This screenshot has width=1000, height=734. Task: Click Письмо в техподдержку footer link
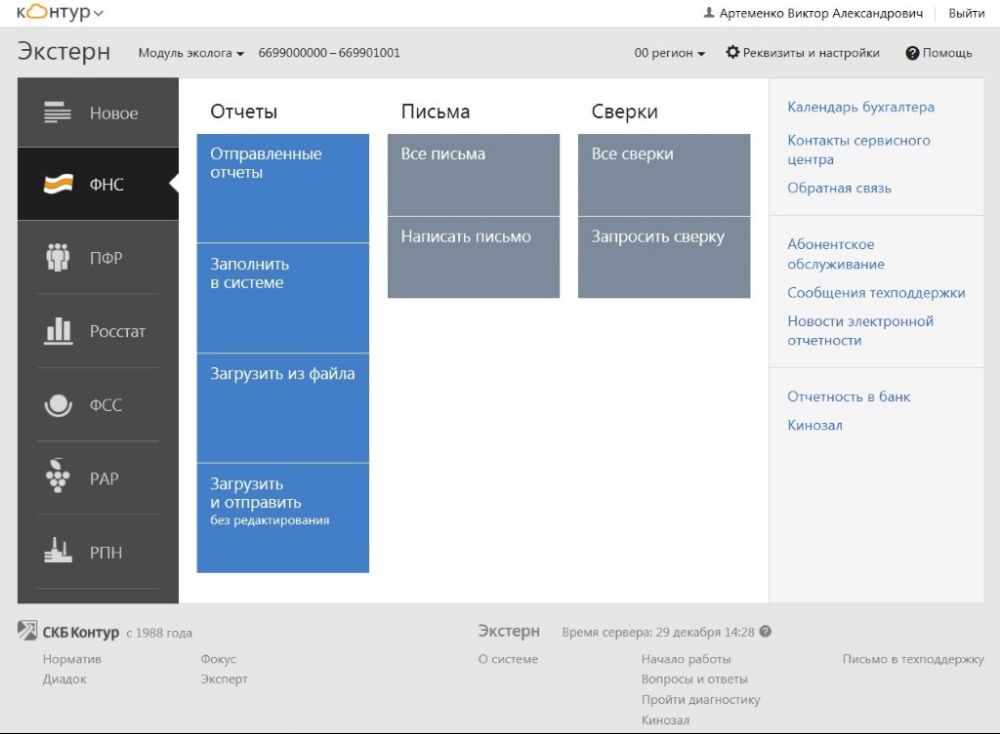point(913,659)
